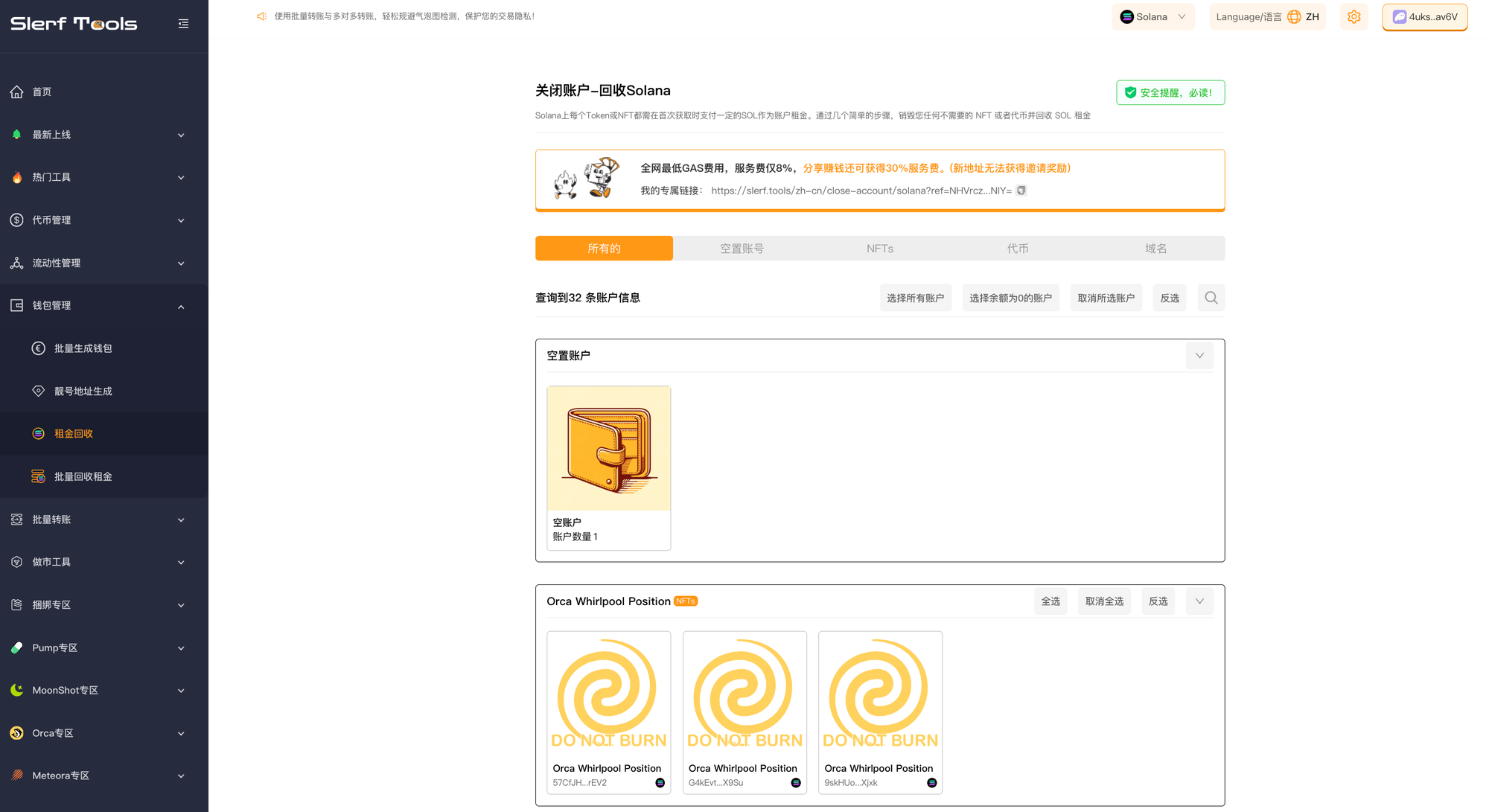Click the stacked icon for 批量回收租金

tap(39, 476)
